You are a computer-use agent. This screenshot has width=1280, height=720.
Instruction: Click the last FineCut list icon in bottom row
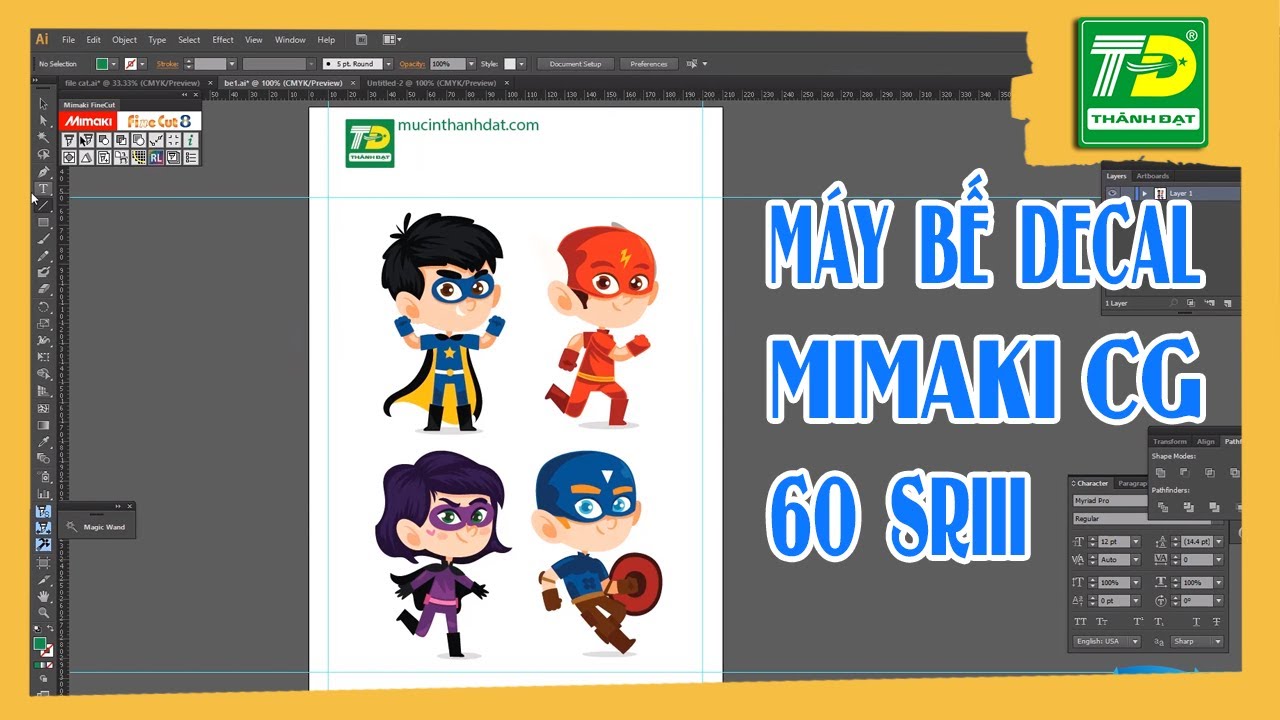(x=190, y=157)
